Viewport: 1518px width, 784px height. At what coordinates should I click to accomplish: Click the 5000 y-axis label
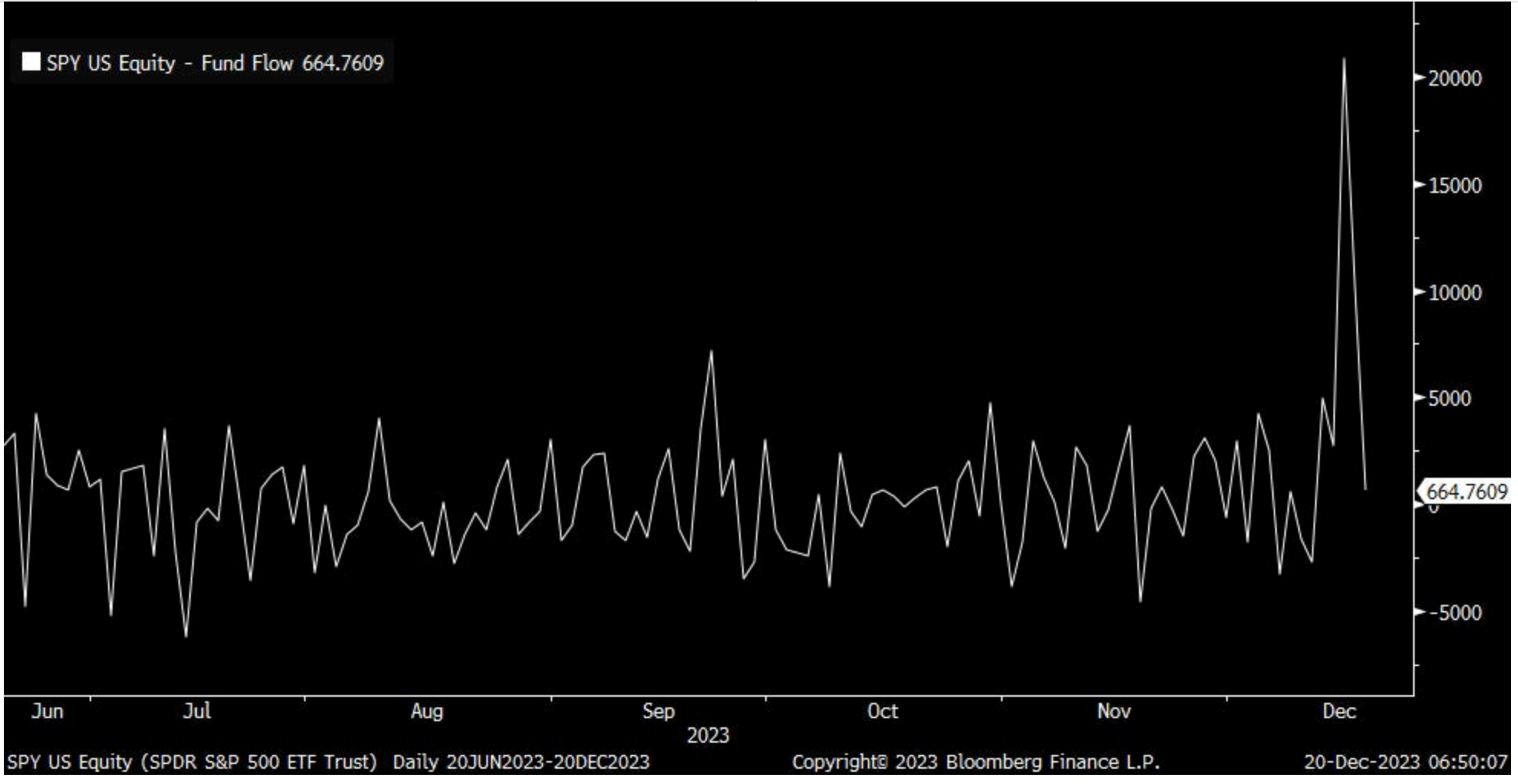(x=1449, y=399)
